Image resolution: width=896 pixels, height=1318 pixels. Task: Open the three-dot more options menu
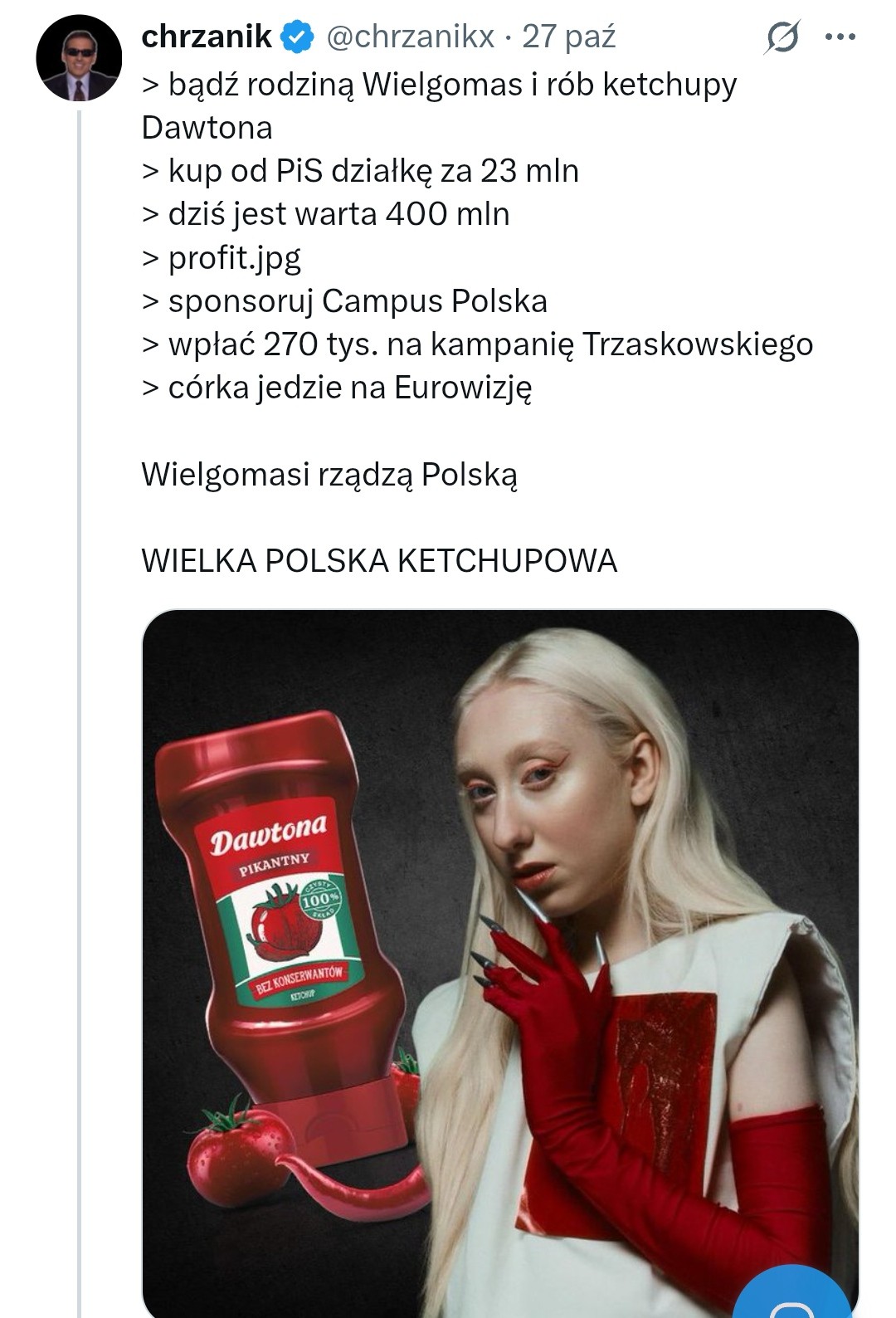(840, 37)
